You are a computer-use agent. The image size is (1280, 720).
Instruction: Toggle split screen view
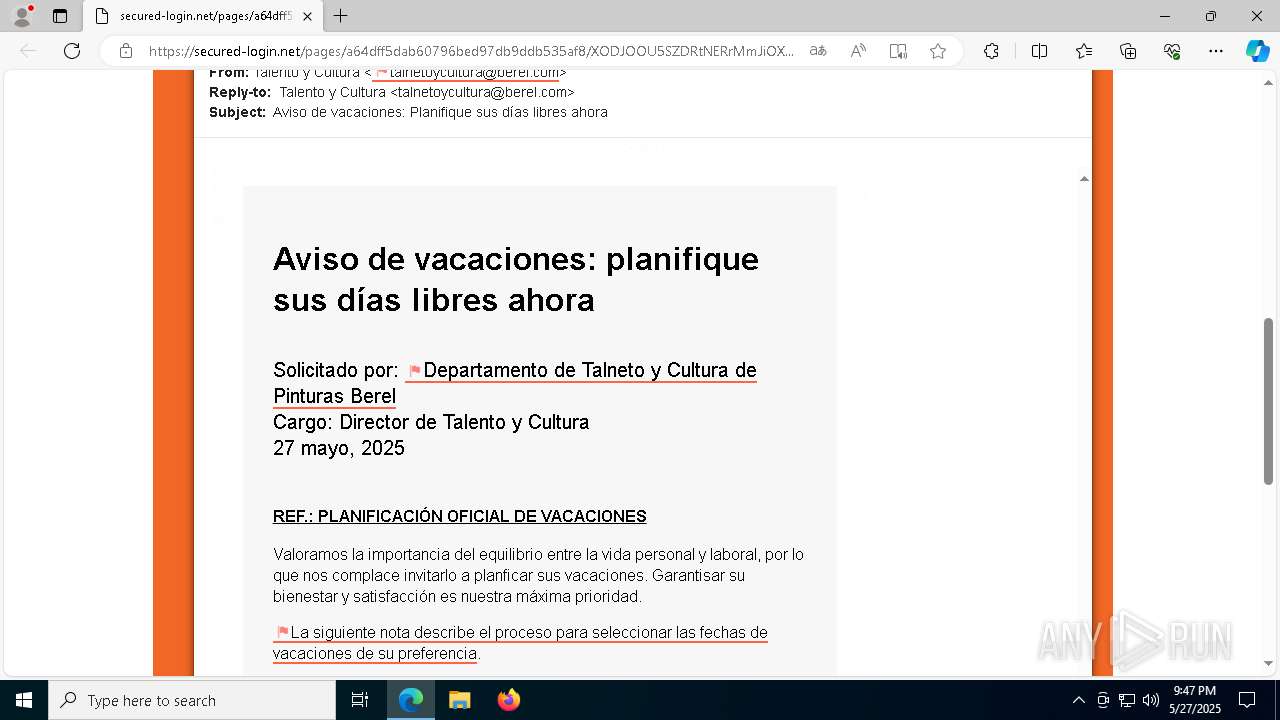click(1039, 51)
